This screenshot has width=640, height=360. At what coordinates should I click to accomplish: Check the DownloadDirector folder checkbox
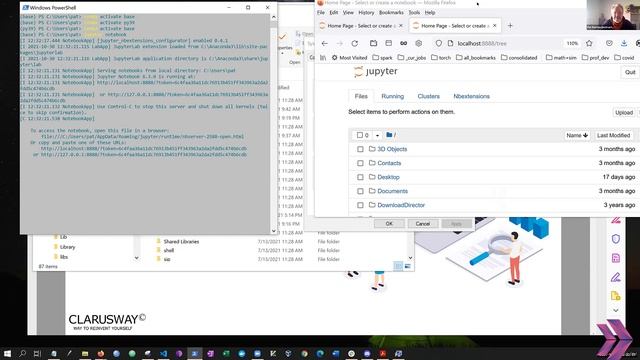coord(360,205)
